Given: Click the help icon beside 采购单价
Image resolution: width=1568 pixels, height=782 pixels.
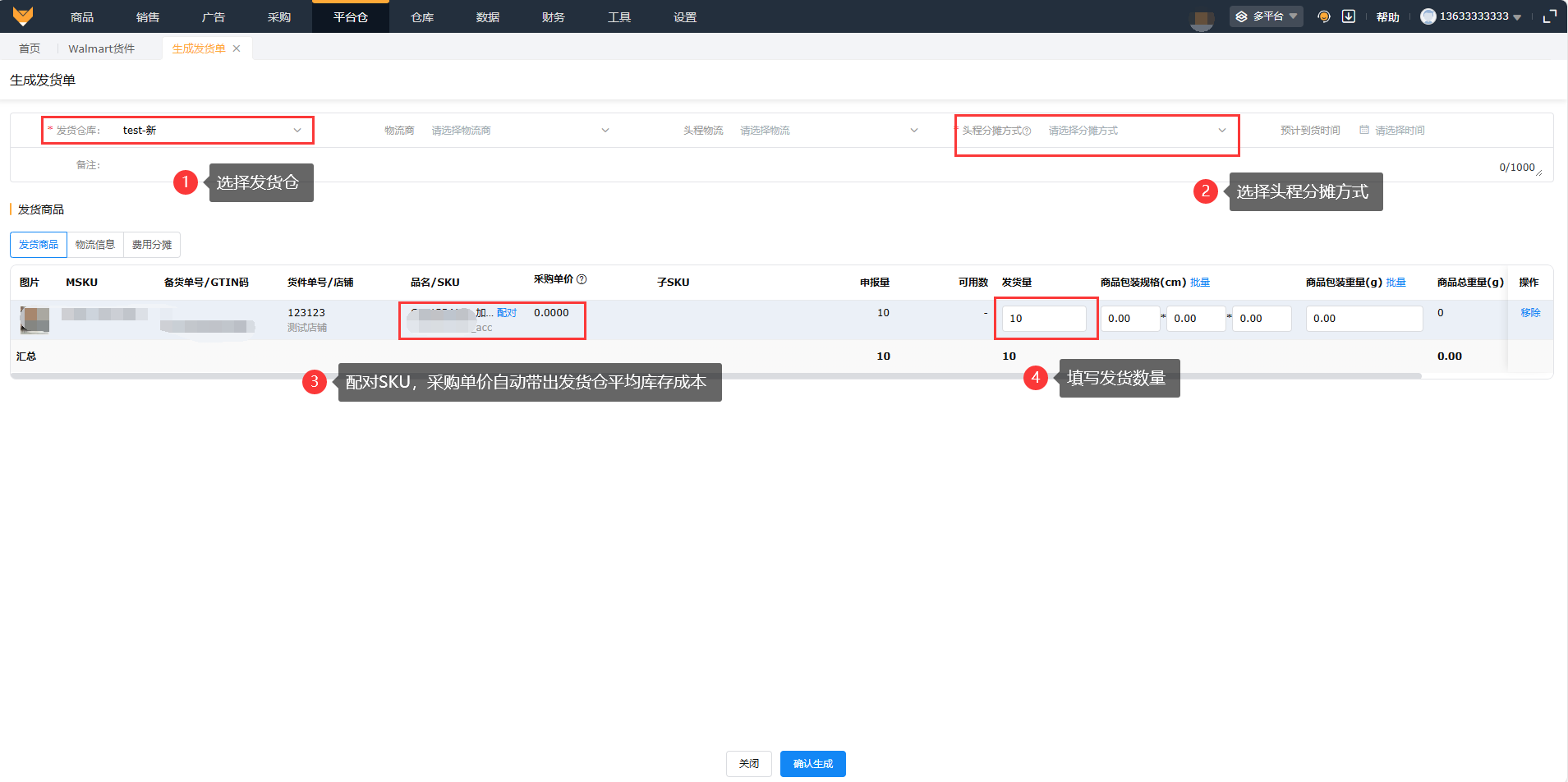Looking at the screenshot, I should click(x=582, y=279).
